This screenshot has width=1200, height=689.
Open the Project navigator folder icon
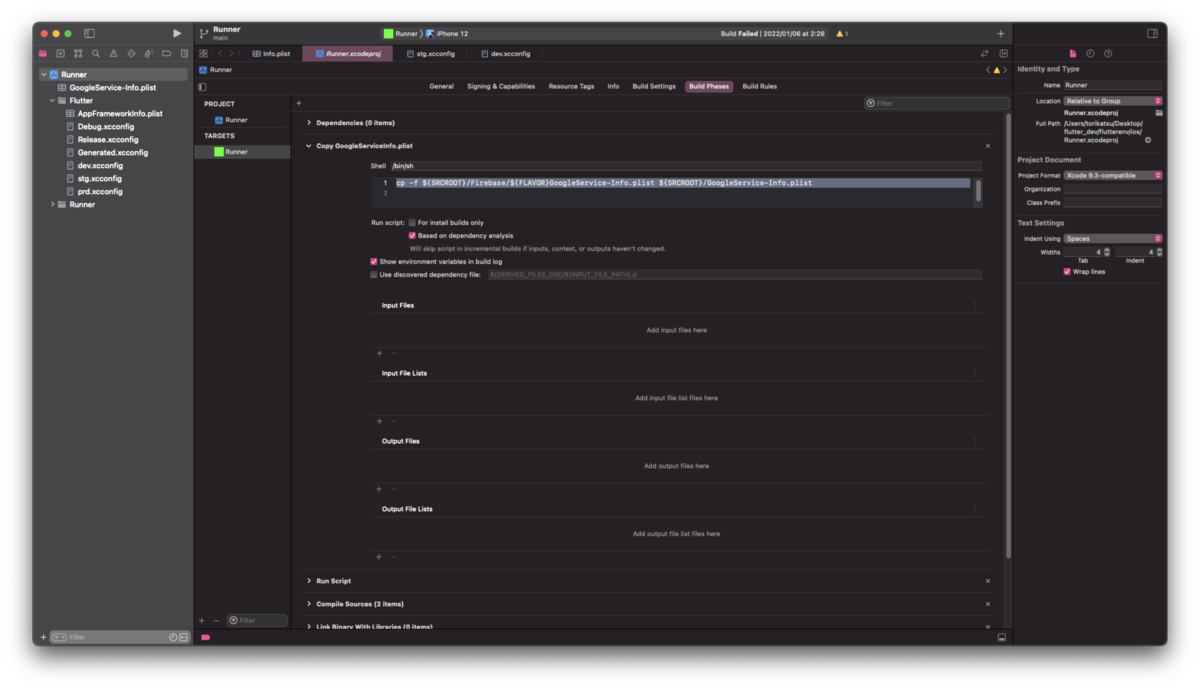click(43, 53)
